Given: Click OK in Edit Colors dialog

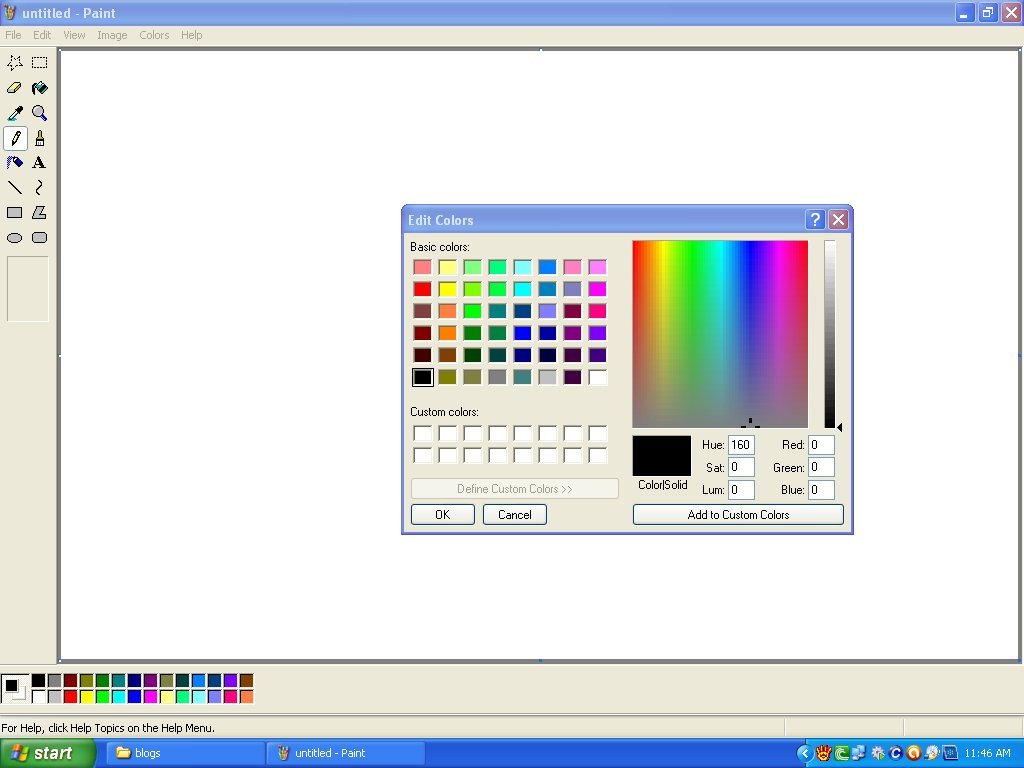Looking at the screenshot, I should (x=443, y=515).
